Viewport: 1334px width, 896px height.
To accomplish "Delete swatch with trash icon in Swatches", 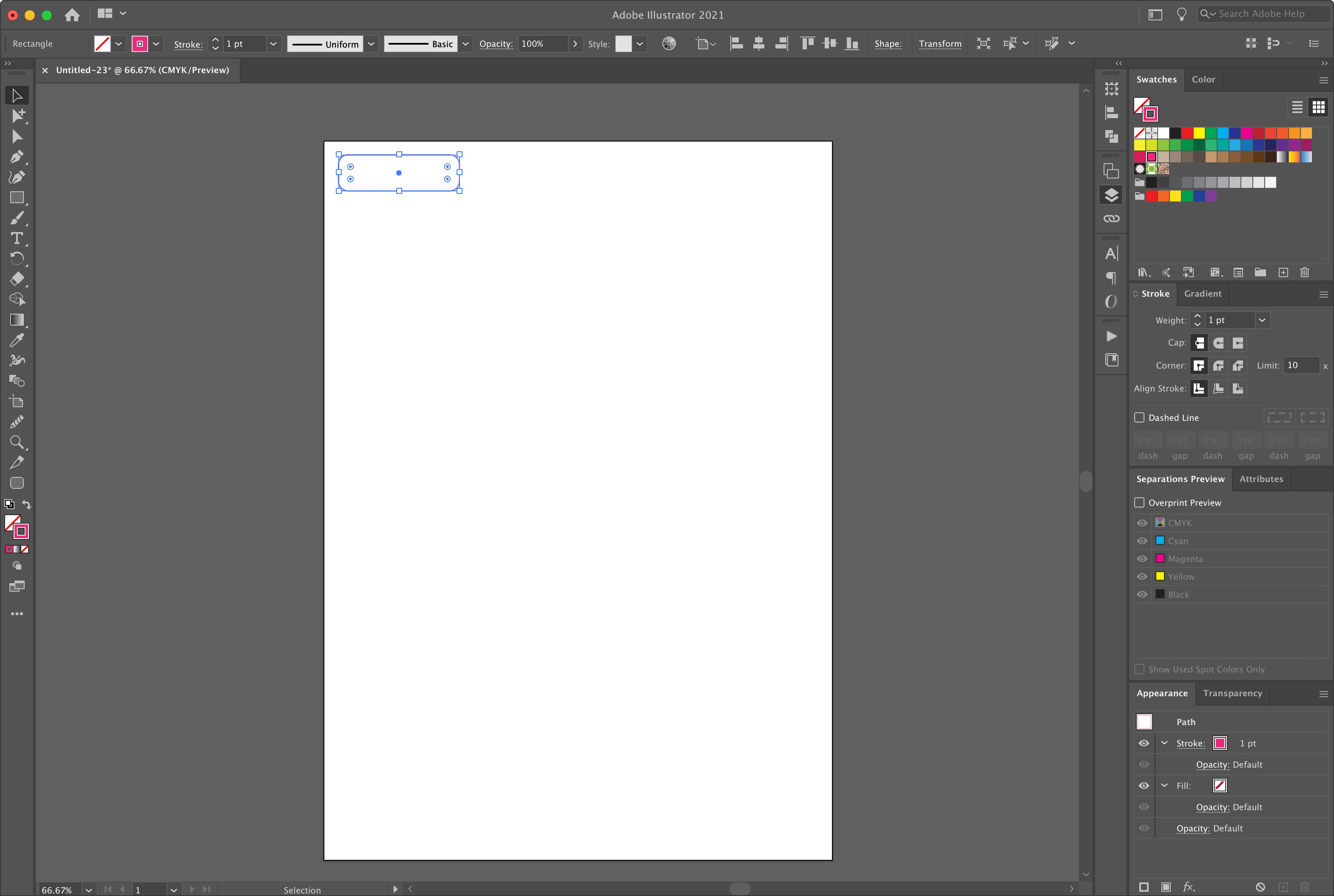I will click(x=1304, y=272).
